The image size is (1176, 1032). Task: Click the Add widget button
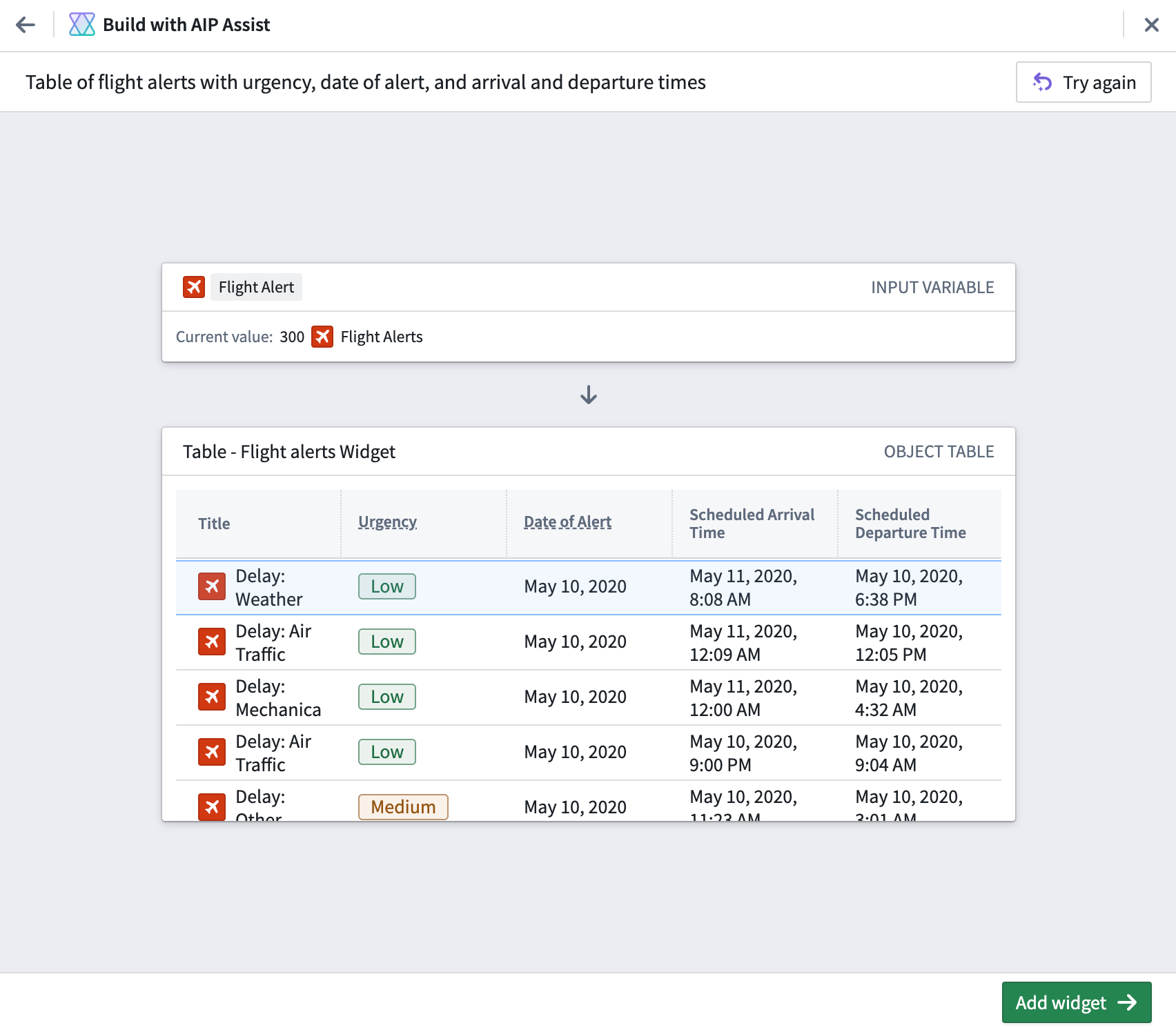click(1077, 1002)
